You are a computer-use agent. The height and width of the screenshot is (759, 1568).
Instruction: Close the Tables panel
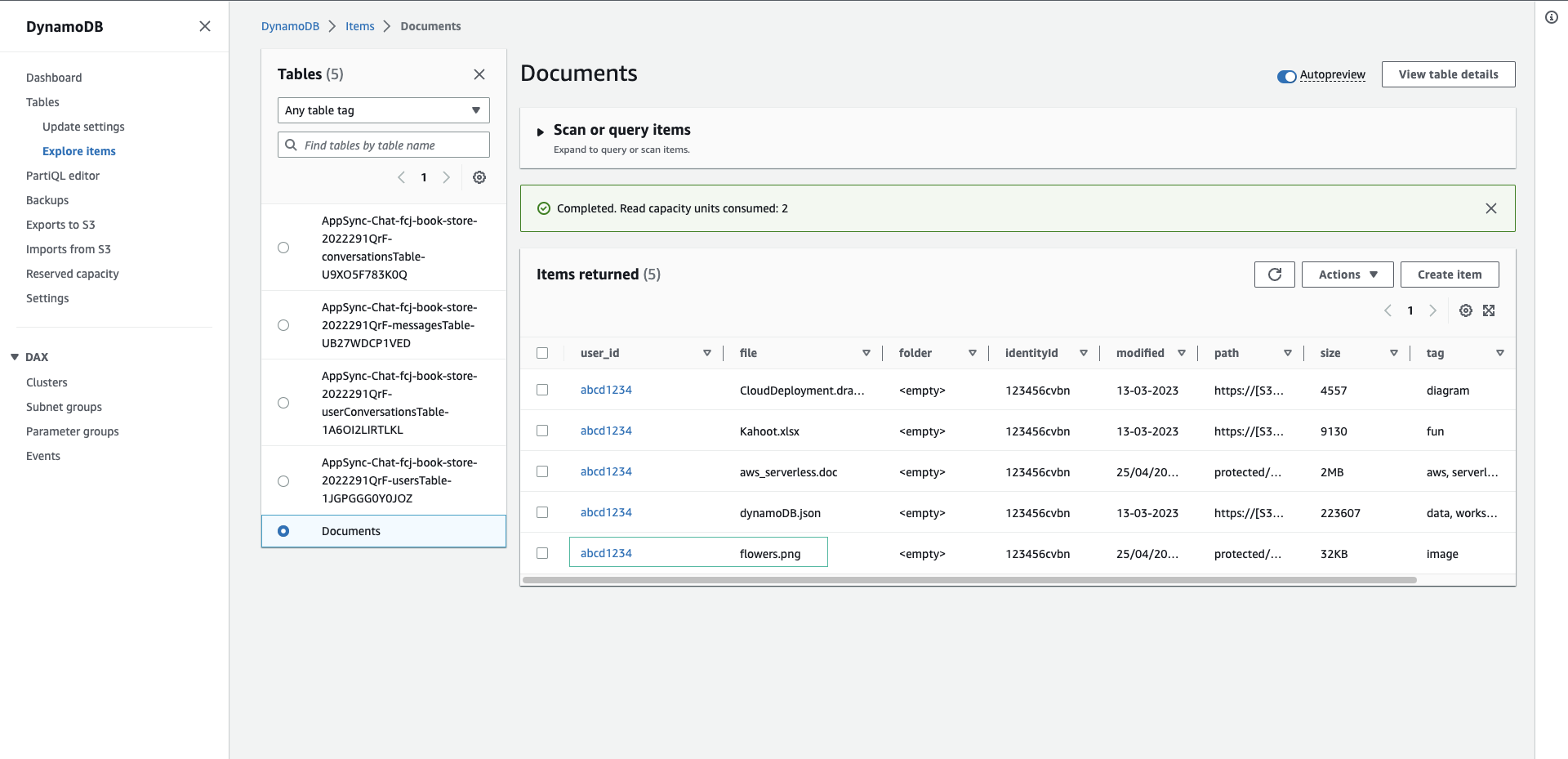(x=479, y=74)
